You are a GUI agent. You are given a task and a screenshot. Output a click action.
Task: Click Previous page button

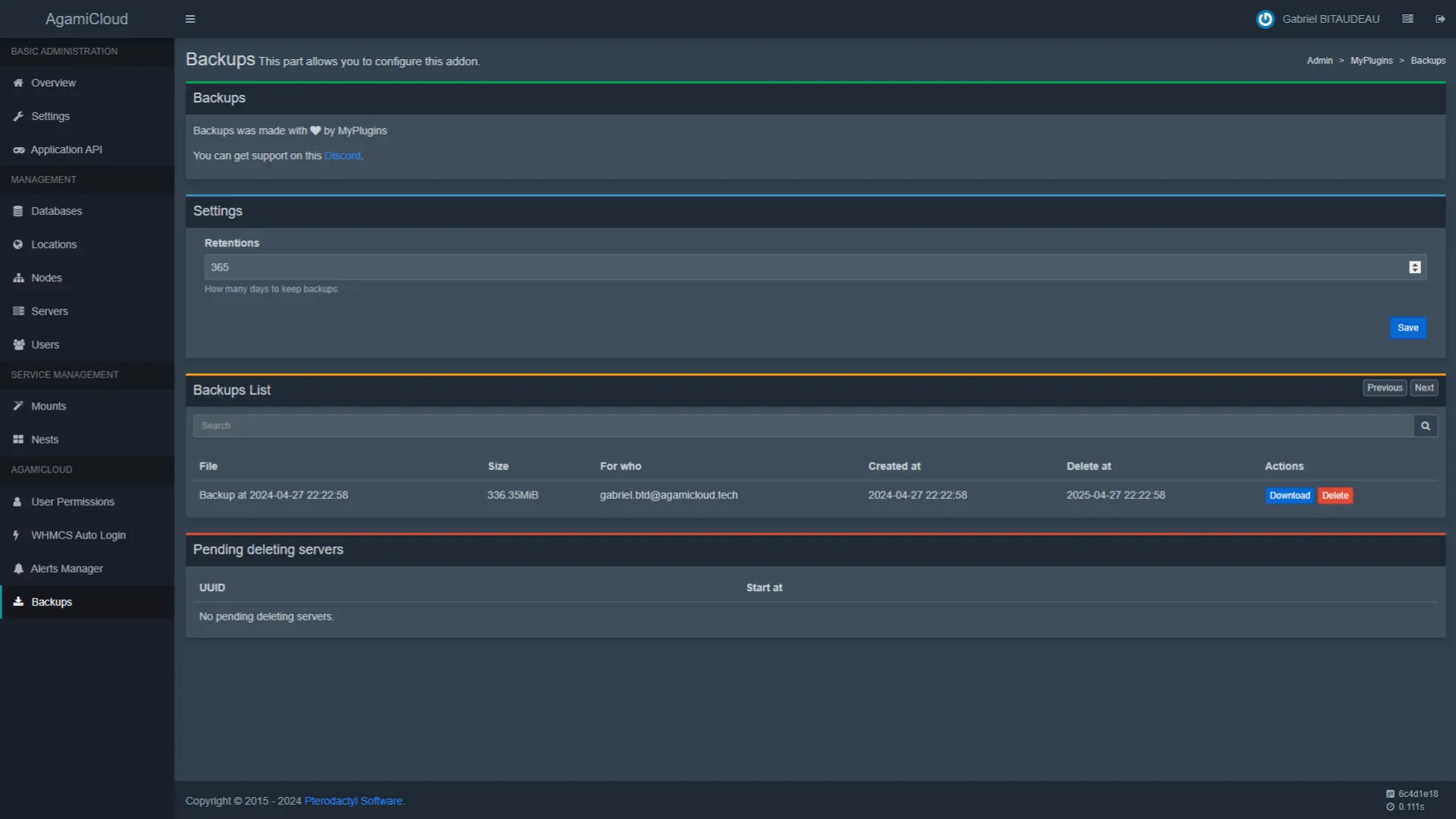(x=1384, y=388)
